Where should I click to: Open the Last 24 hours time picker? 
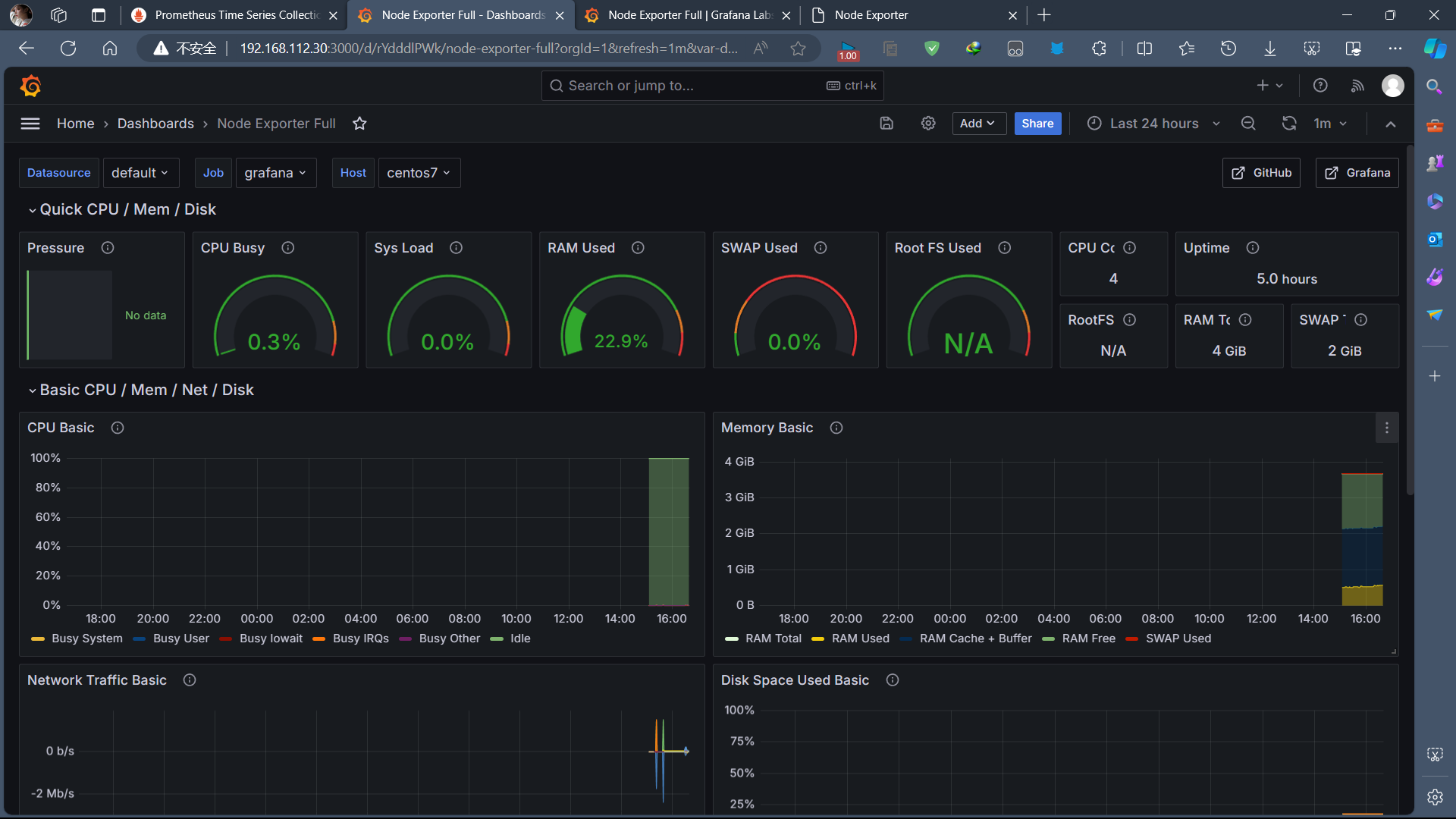pyautogui.click(x=1153, y=124)
